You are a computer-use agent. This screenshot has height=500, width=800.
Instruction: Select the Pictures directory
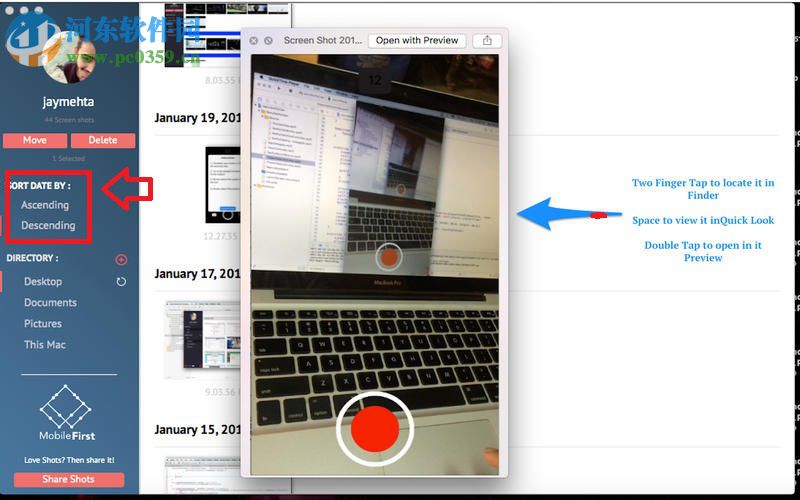(x=43, y=323)
